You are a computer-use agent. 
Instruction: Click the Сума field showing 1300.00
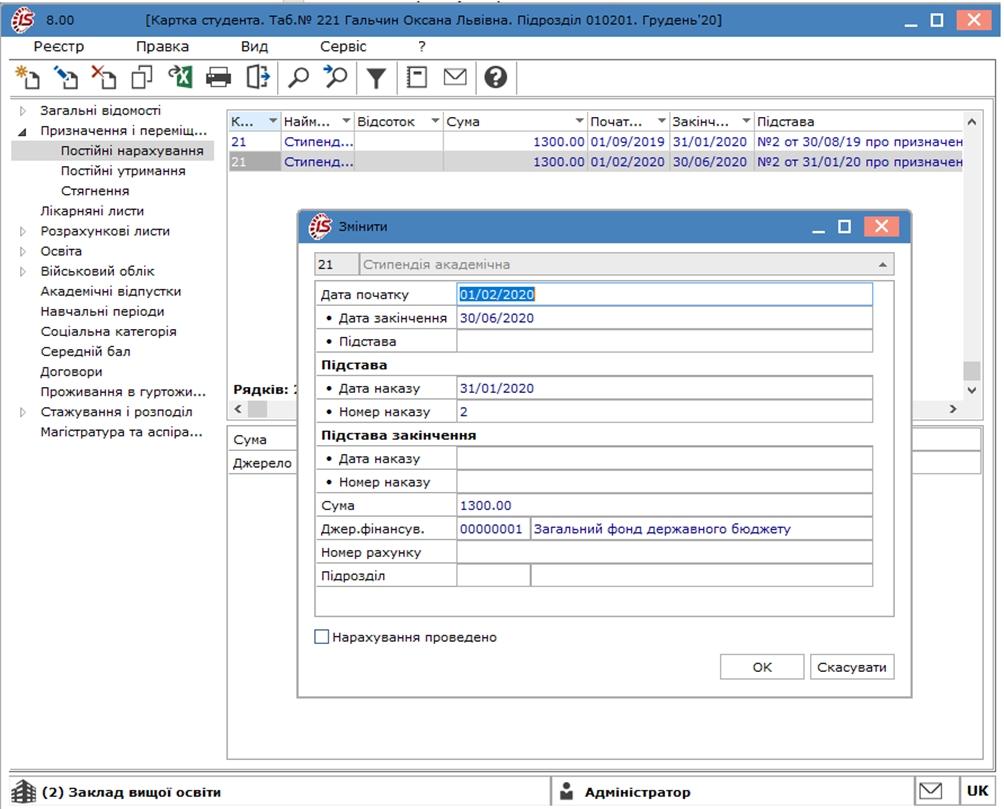coord(665,505)
